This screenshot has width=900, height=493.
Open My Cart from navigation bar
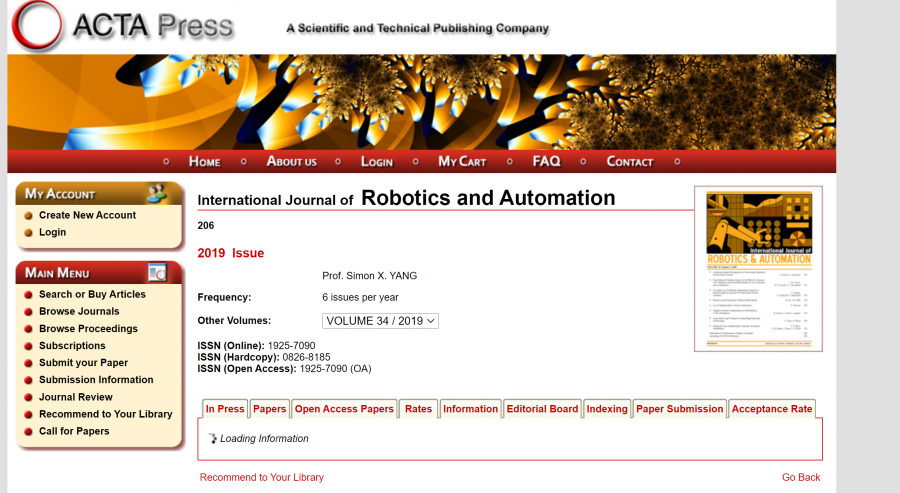(462, 161)
